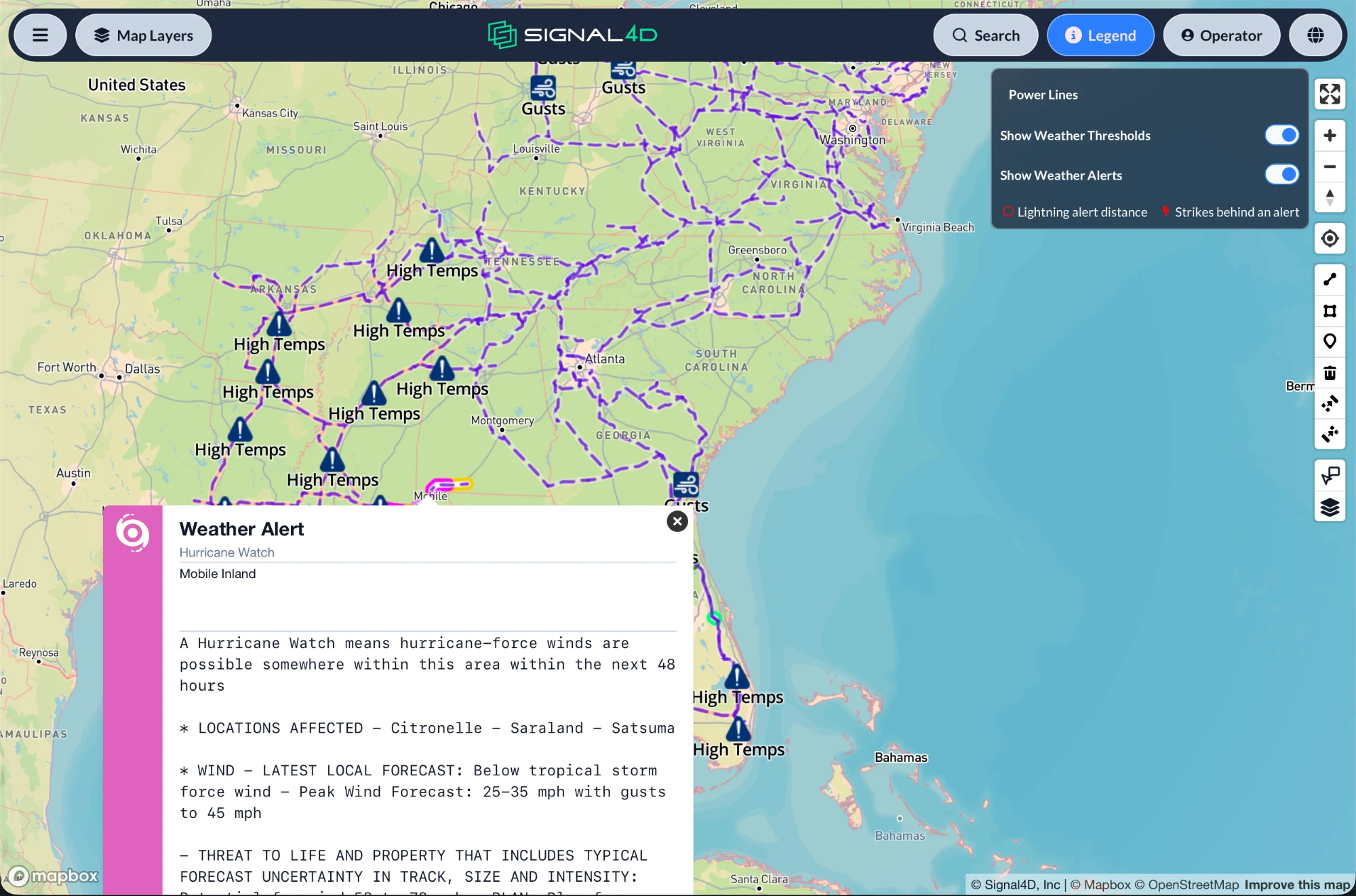Image resolution: width=1356 pixels, height=896 pixels.
Task: Toggle Show Weather Alerts switch
Action: [x=1281, y=175]
